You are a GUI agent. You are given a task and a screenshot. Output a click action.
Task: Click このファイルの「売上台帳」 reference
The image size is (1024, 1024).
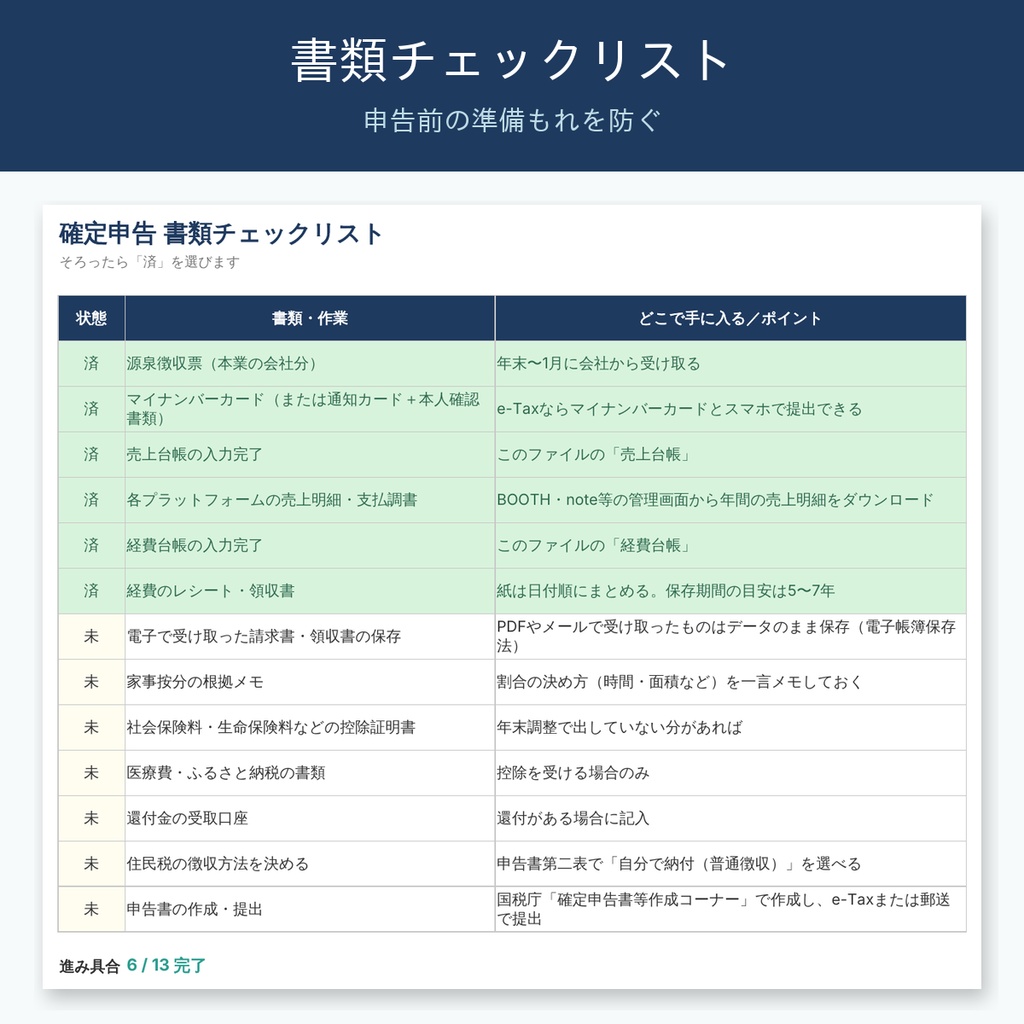730,455
